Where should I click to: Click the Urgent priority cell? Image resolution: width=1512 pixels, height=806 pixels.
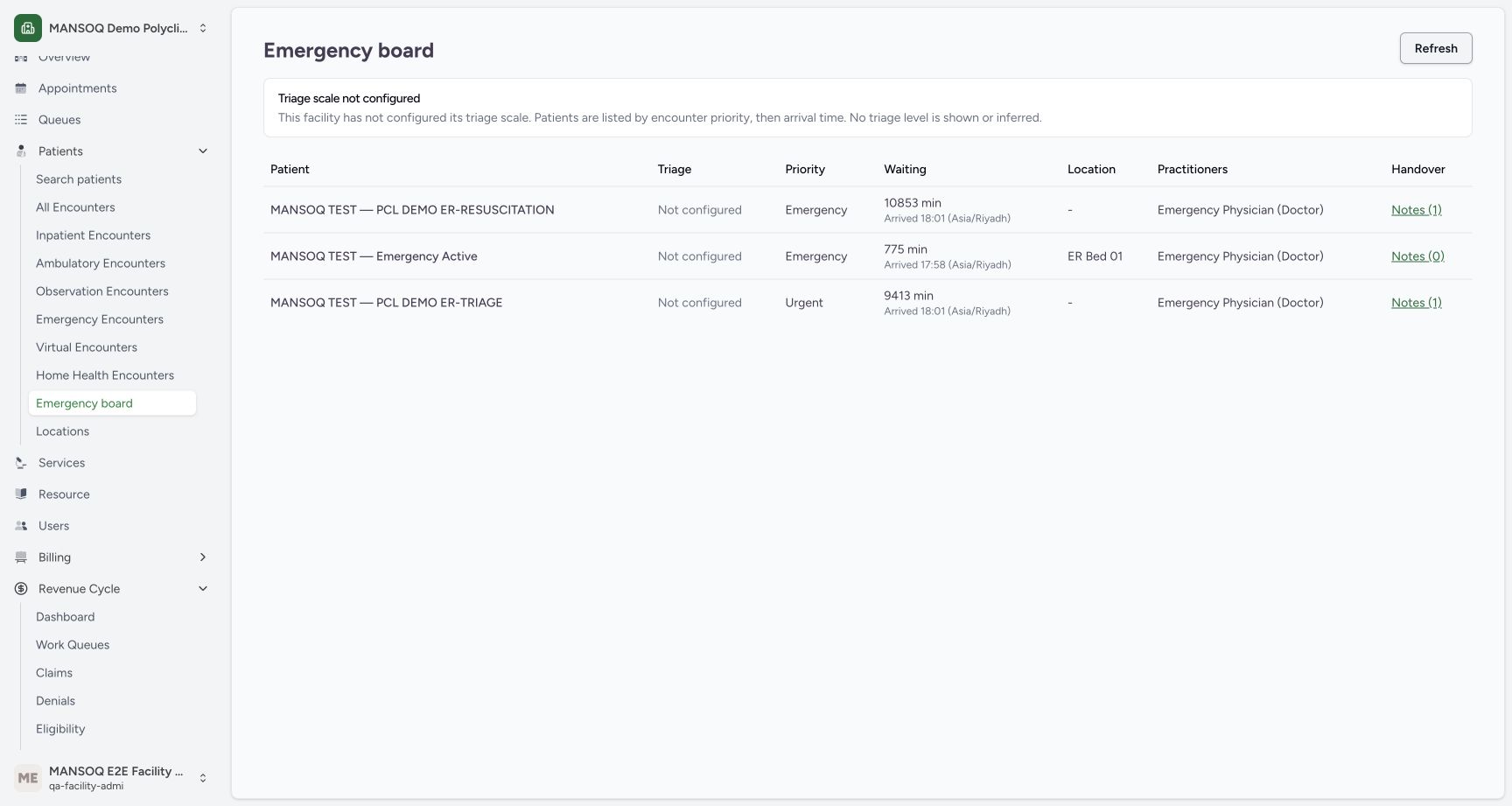tap(804, 303)
